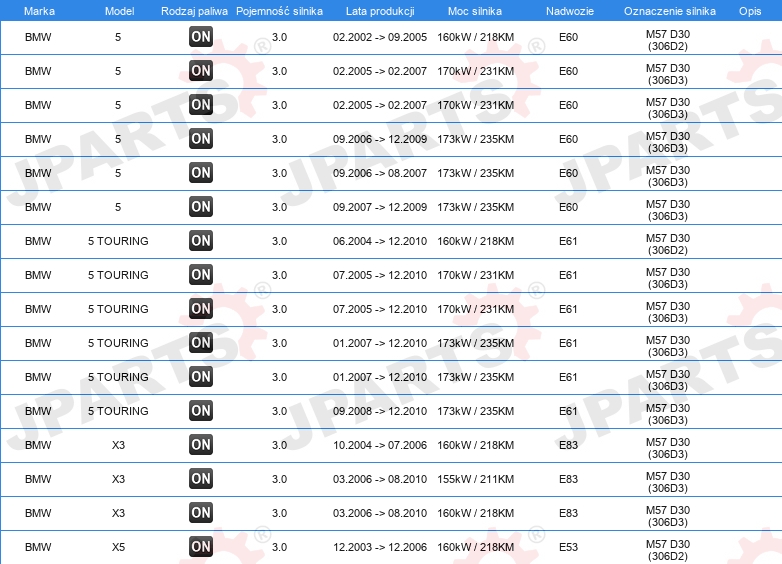Click M57 D30 (306D2) in the 06.2004 row
The height and width of the screenshot is (564, 782).
coord(668,244)
